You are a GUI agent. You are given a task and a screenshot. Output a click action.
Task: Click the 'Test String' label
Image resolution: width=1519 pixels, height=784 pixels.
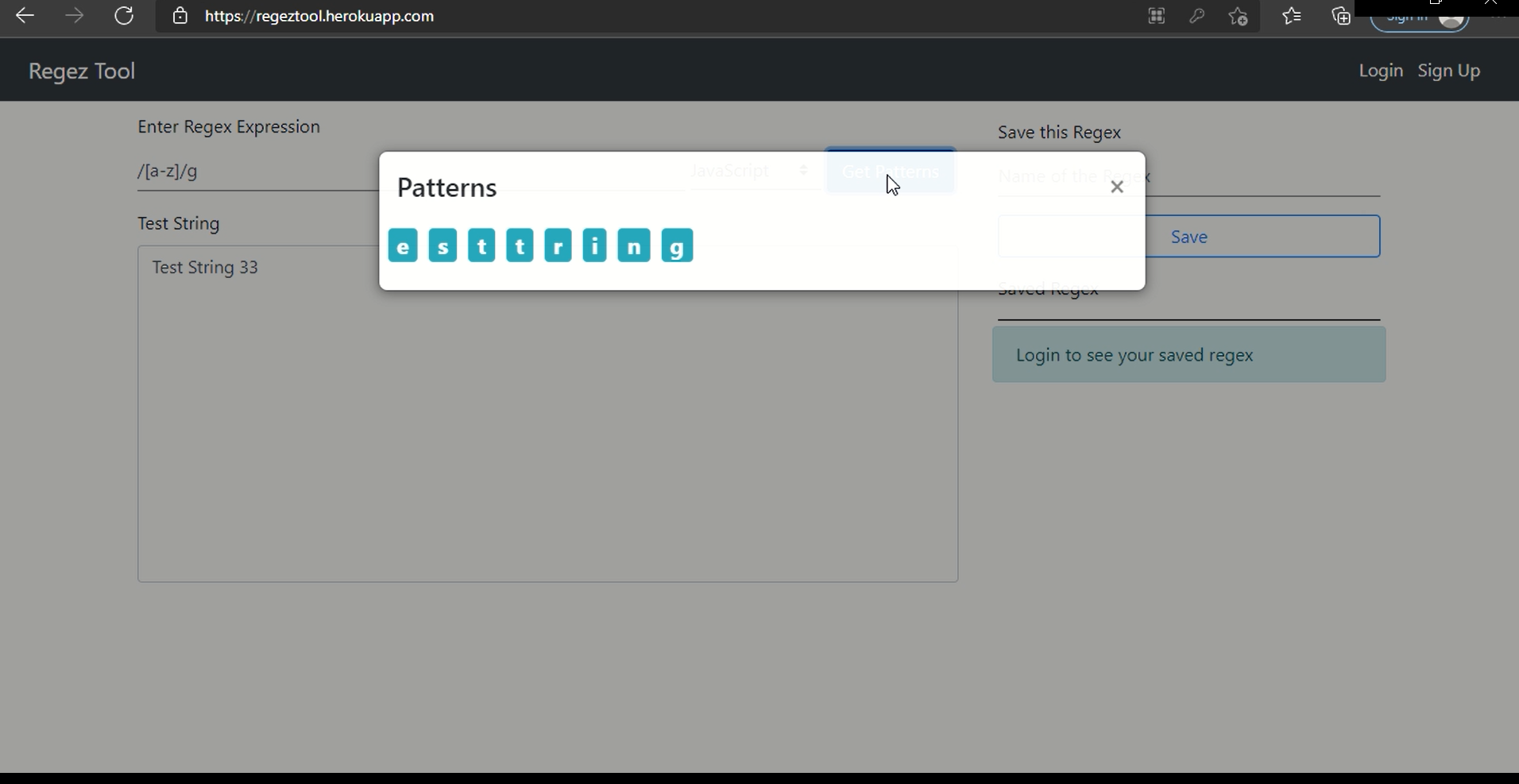179,224
